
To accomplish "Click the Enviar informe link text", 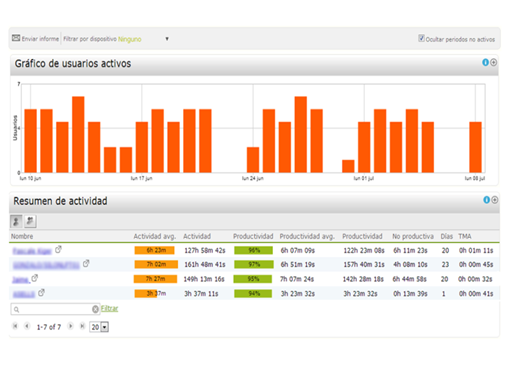I will [40, 39].
